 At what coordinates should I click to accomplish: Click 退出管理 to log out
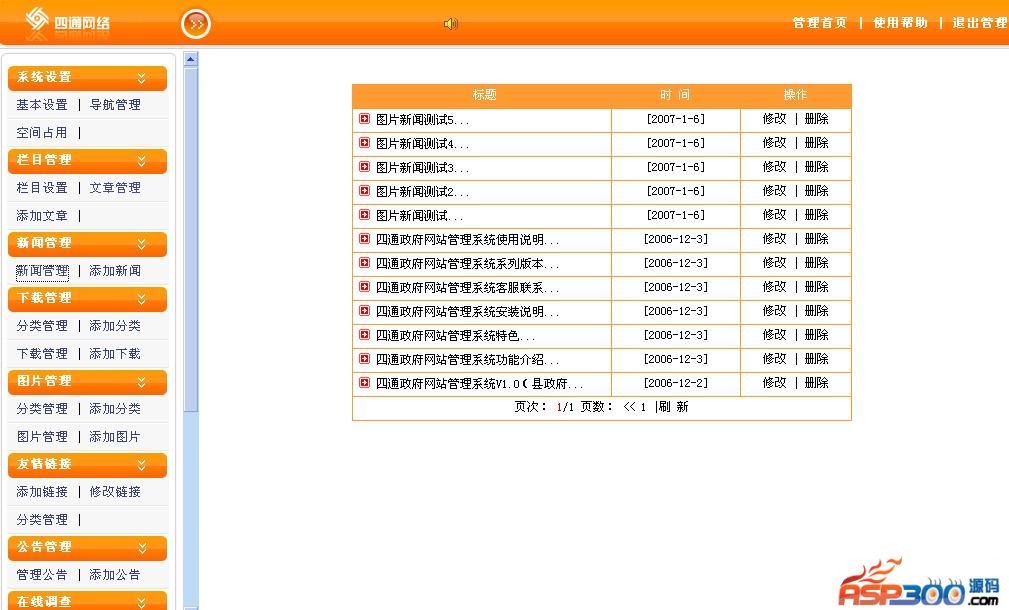click(x=979, y=23)
